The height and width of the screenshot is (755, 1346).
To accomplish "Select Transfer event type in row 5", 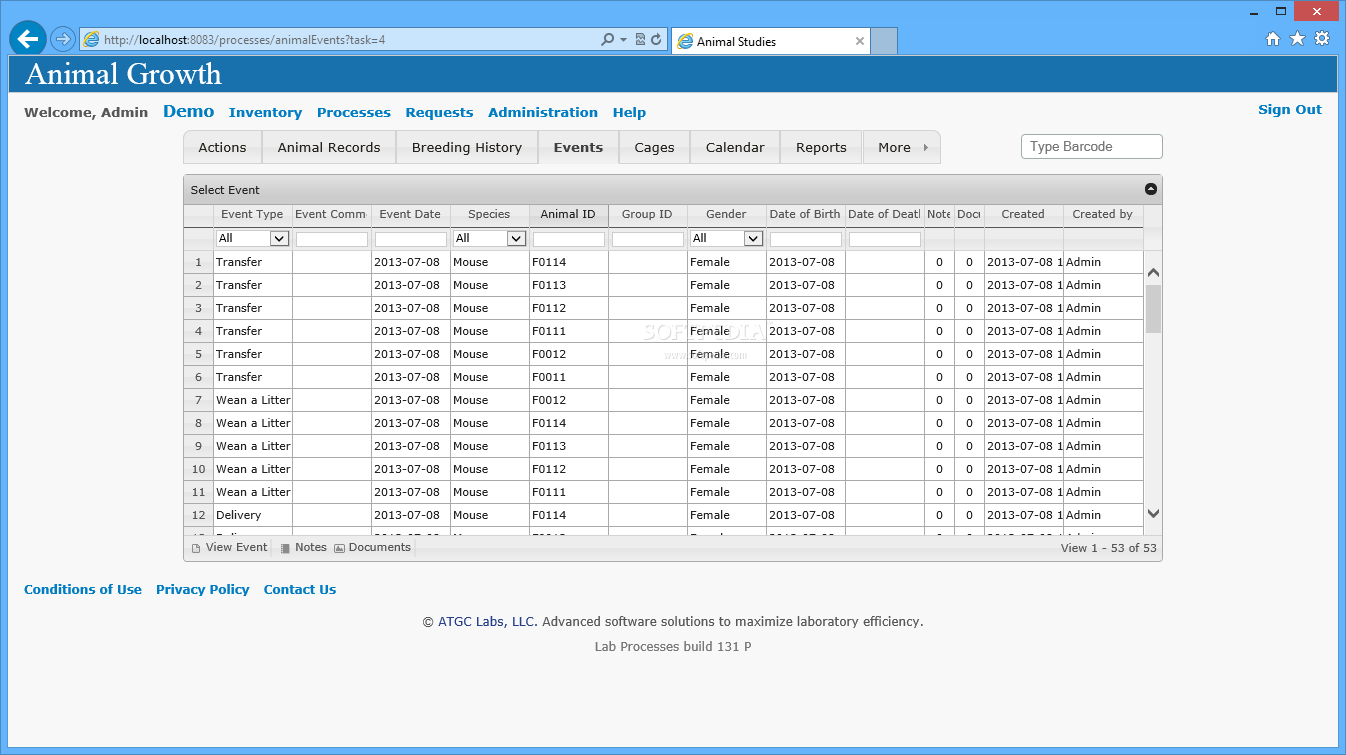I will tap(253, 354).
